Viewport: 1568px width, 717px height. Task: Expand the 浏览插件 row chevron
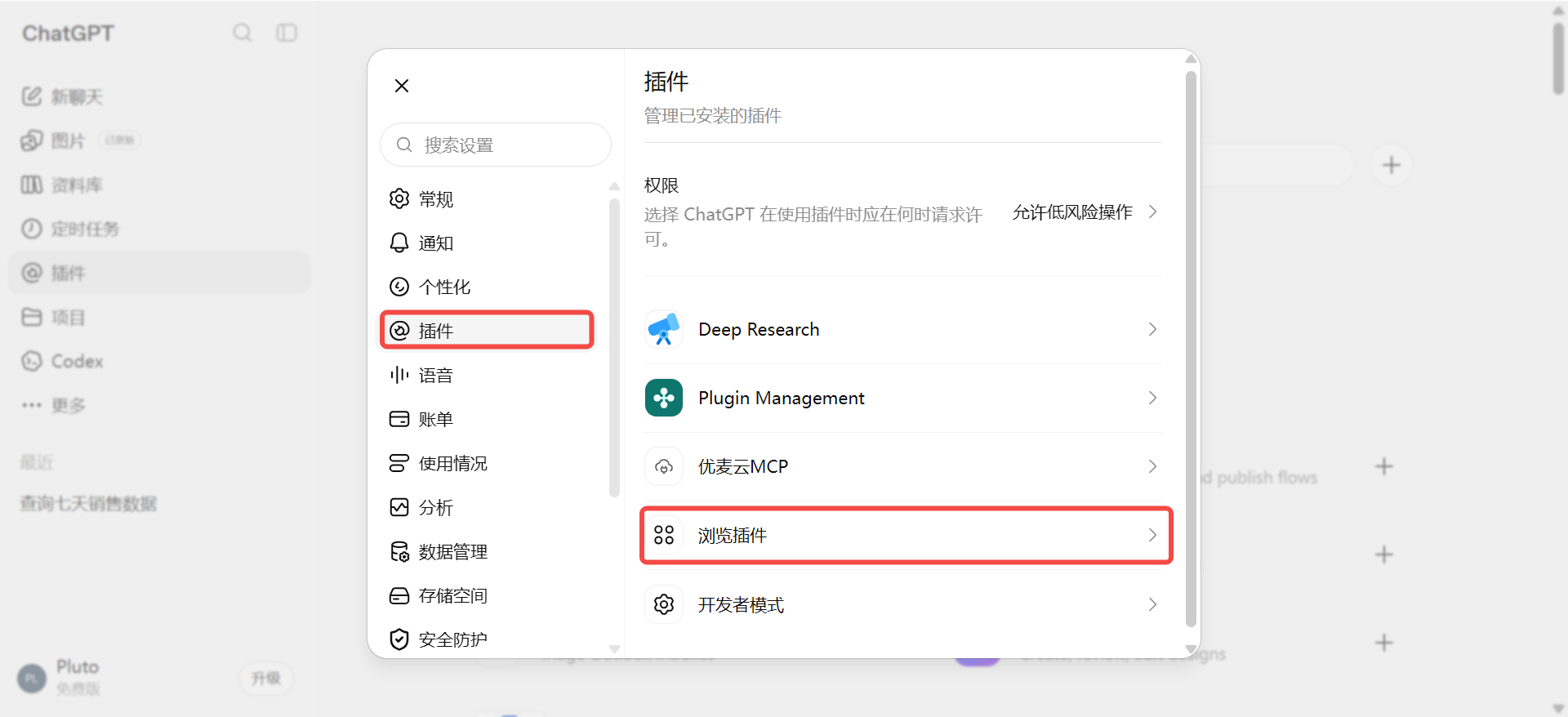pos(1152,535)
